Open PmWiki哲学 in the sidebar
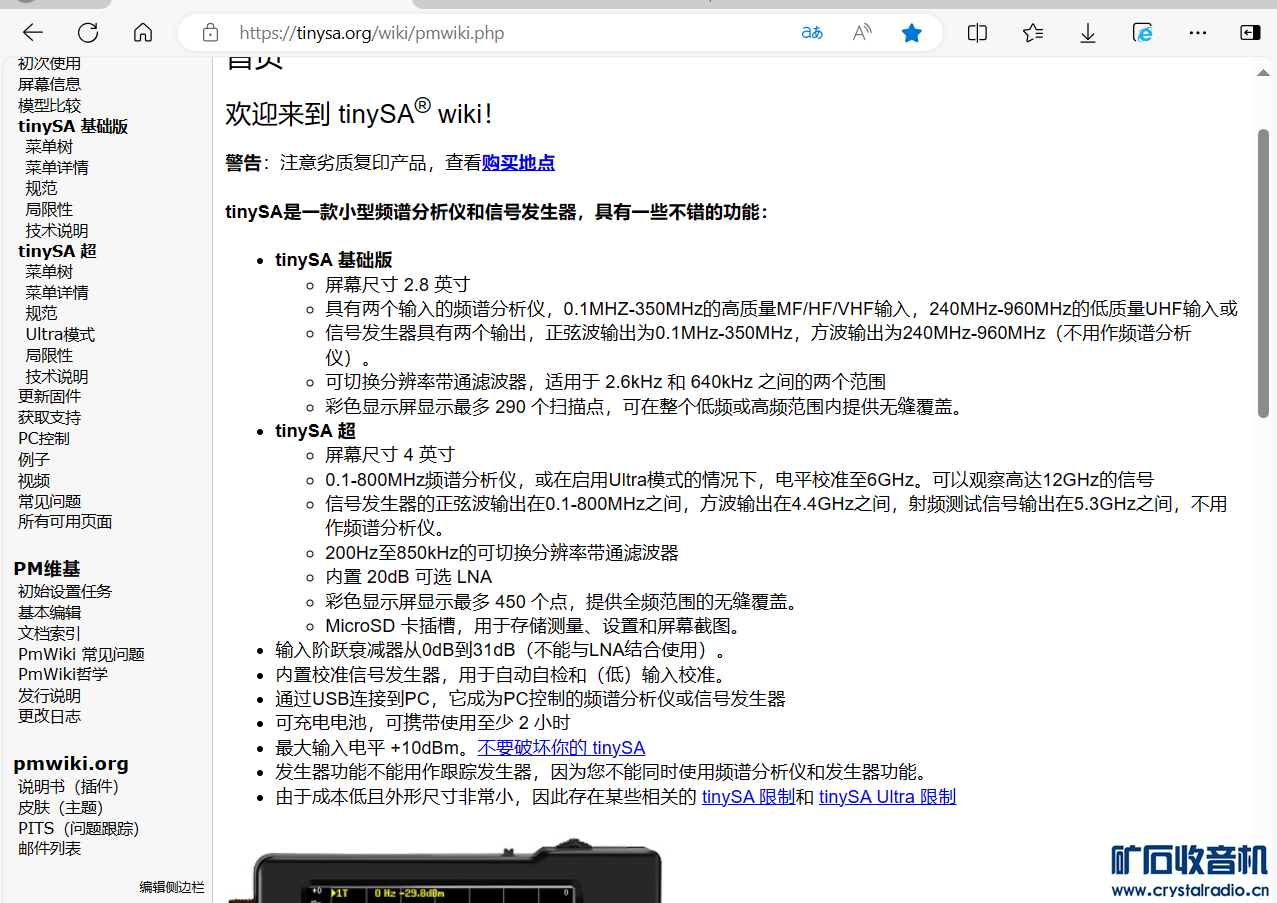This screenshot has height=903, width=1277. tap(63, 675)
